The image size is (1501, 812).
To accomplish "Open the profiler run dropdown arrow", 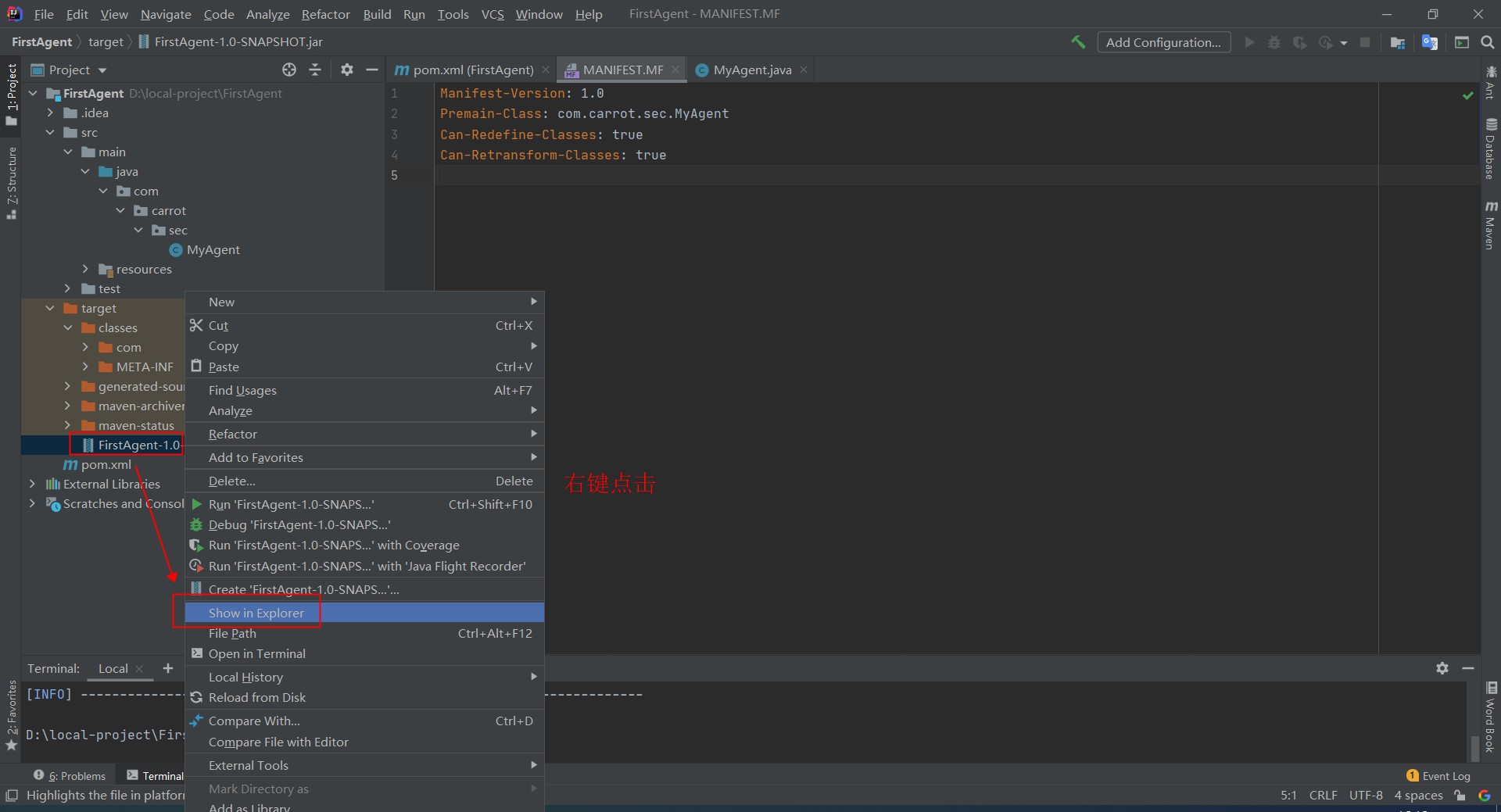I will 1344,43.
